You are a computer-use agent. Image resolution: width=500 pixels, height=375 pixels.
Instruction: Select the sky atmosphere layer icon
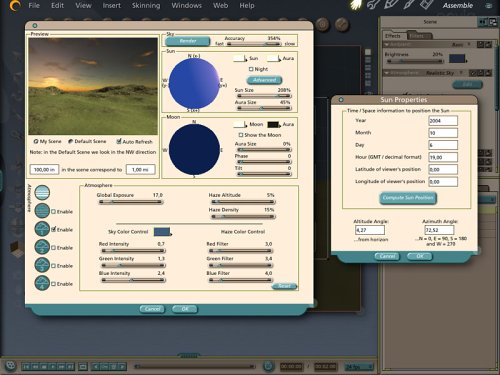(x=42, y=193)
